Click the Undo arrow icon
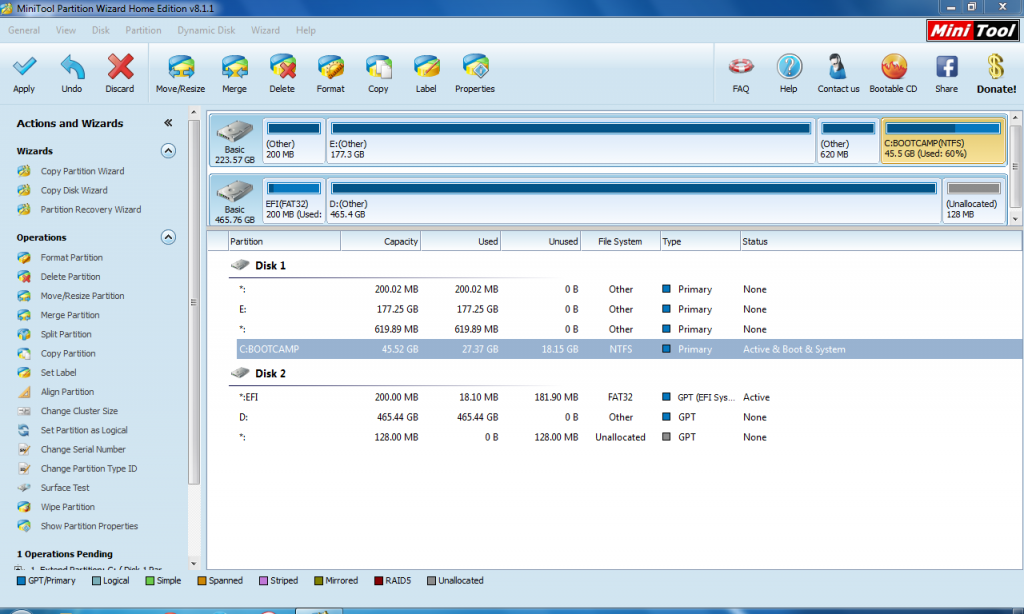Viewport: 1024px width, 614px height. point(72,67)
